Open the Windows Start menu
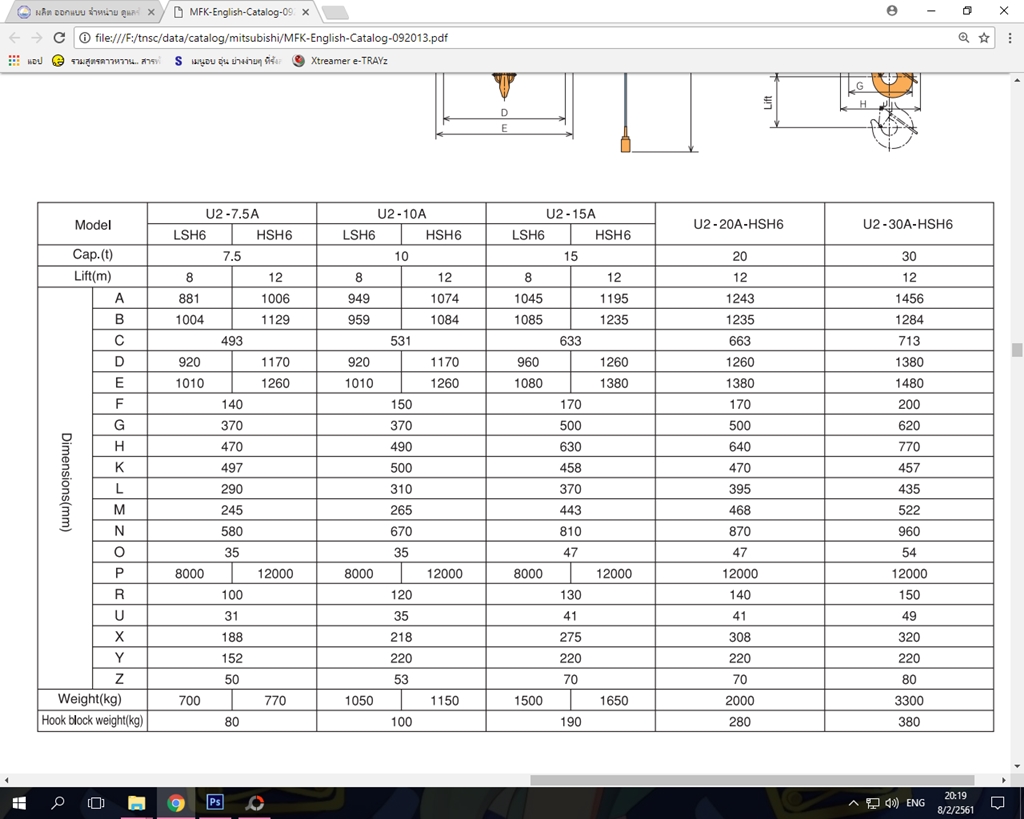The width and height of the screenshot is (1024, 819). point(18,803)
